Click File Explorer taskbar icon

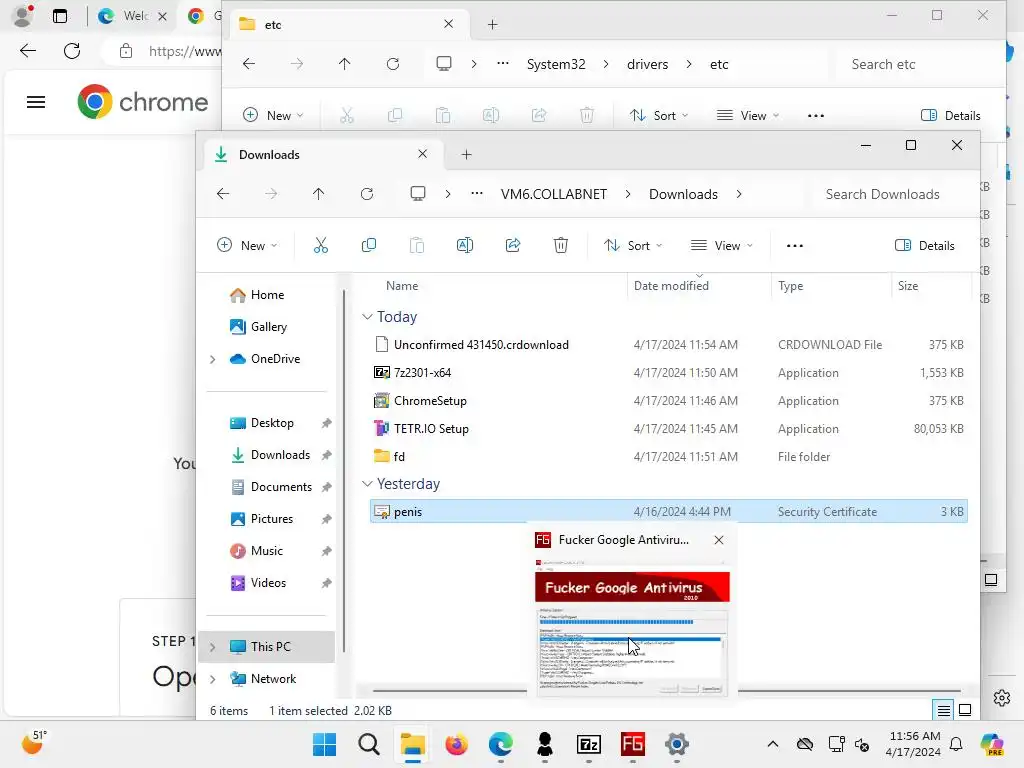tap(413, 744)
